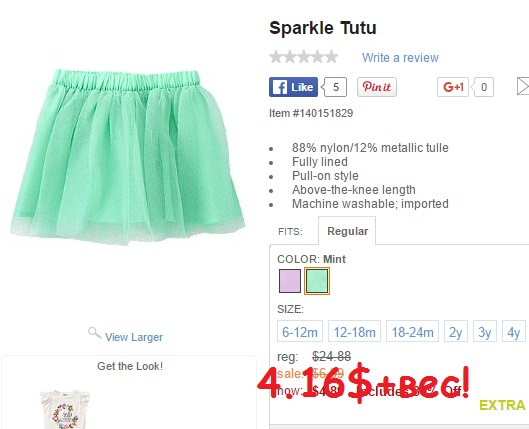Open the Write a review link
The width and height of the screenshot is (529, 429).
click(x=400, y=57)
